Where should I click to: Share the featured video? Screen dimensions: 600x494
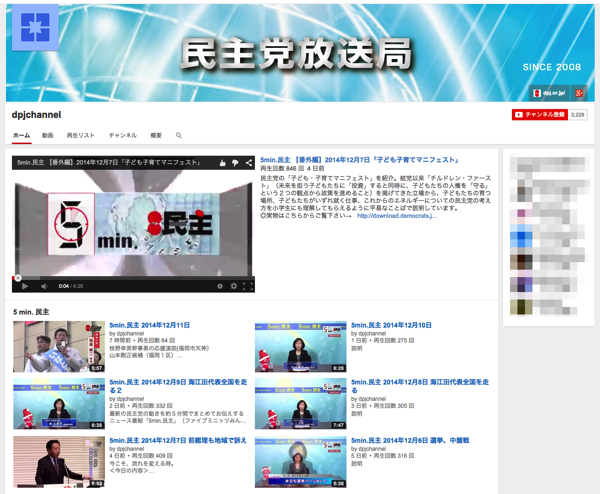(x=249, y=163)
